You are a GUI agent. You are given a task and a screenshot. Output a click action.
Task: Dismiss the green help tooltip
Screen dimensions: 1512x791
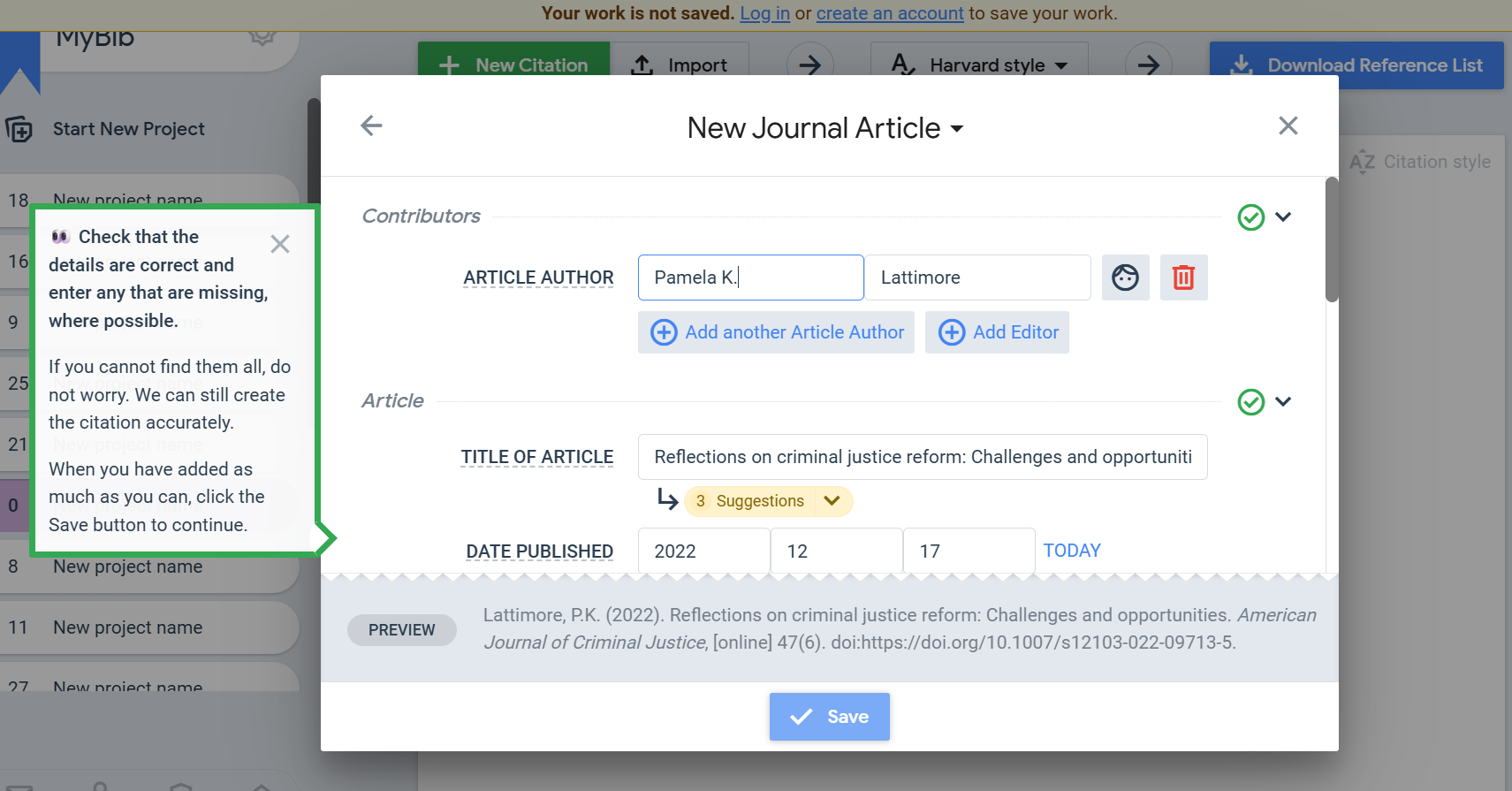click(x=280, y=244)
